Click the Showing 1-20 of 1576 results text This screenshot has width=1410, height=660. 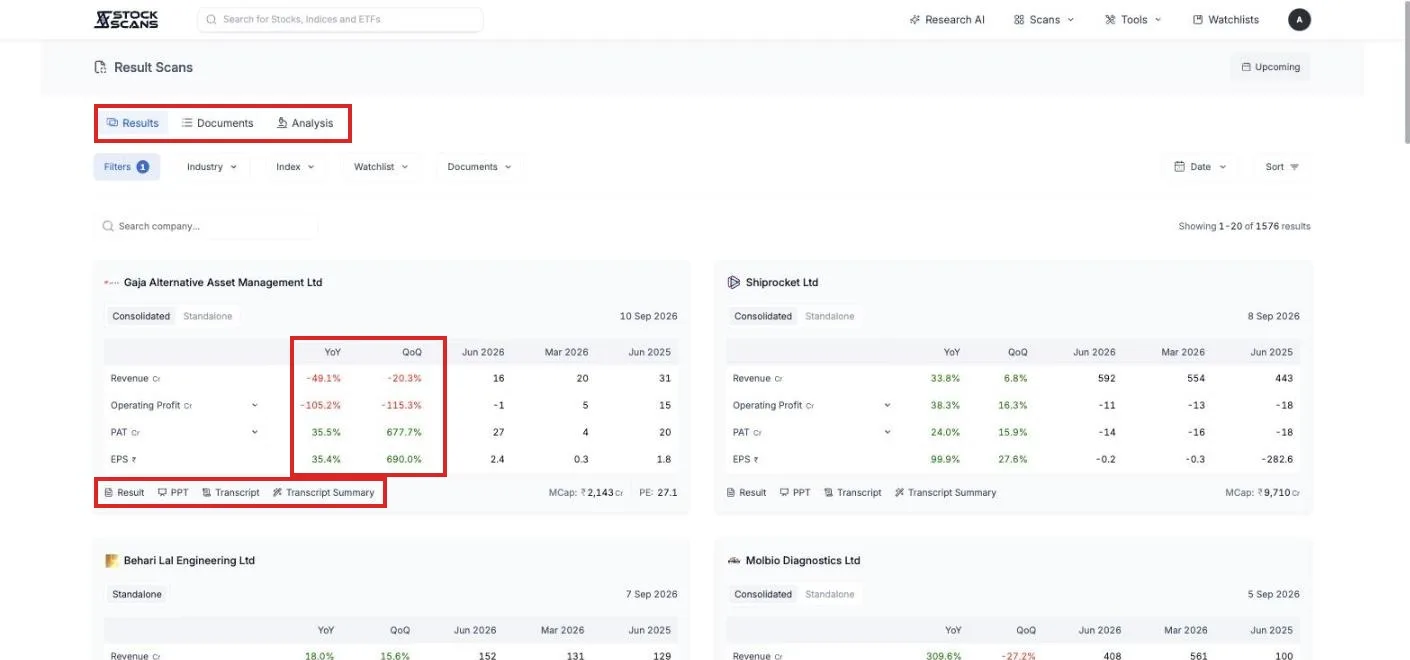pos(1244,226)
